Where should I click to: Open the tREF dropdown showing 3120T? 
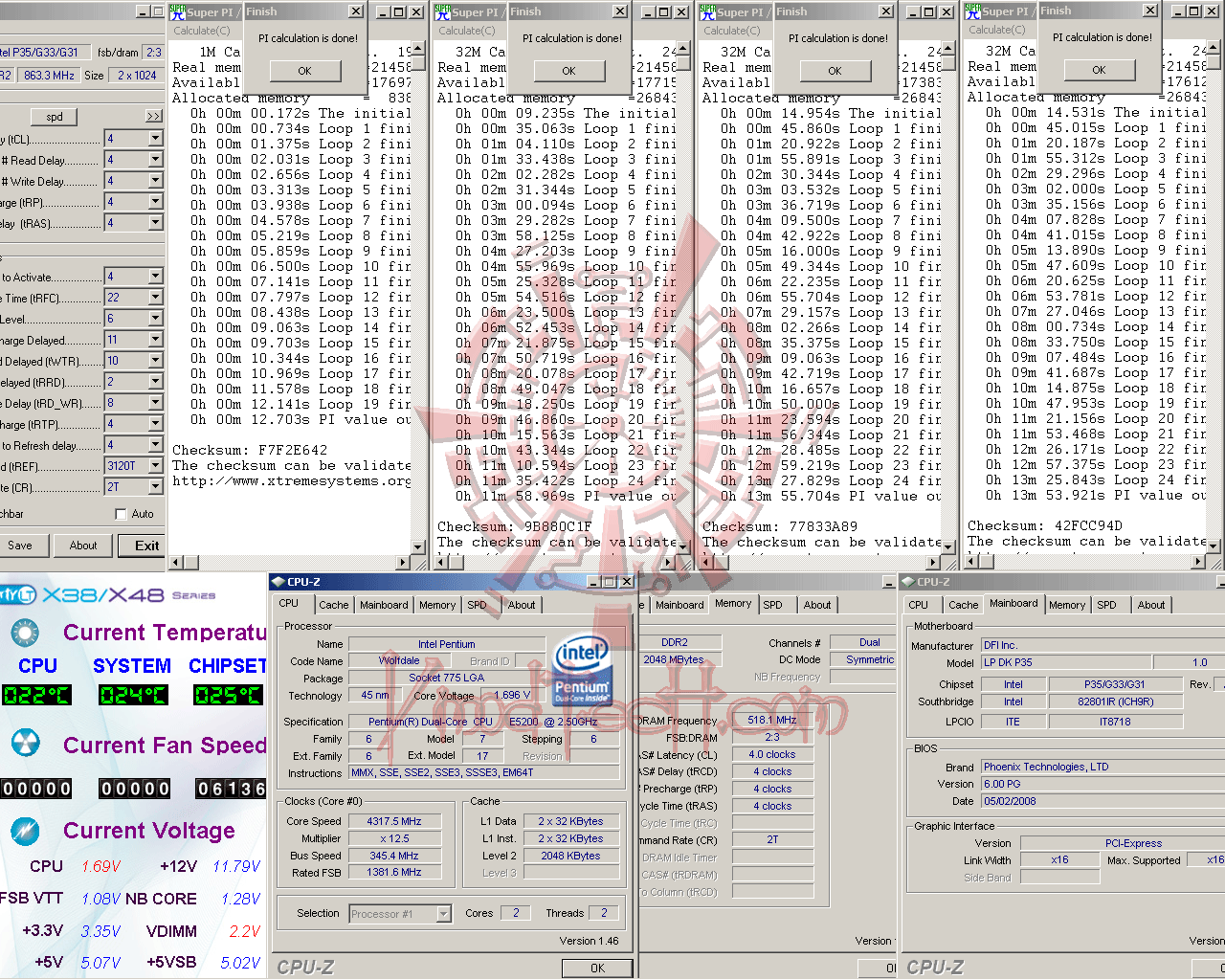[x=155, y=466]
